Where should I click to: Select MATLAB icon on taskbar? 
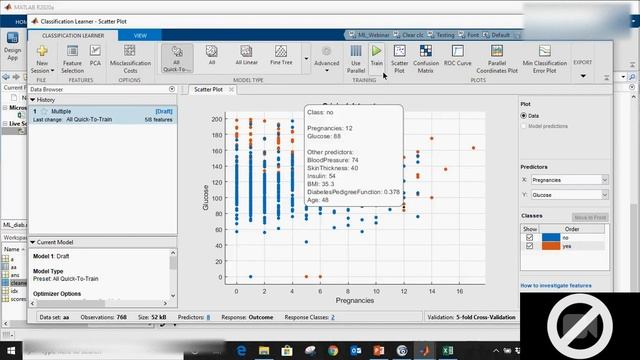coord(425,351)
